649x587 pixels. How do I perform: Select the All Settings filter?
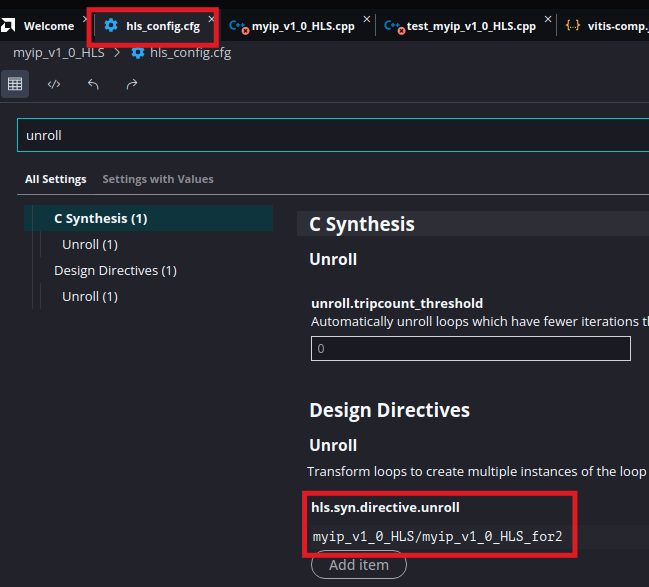(x=55, y=179)
